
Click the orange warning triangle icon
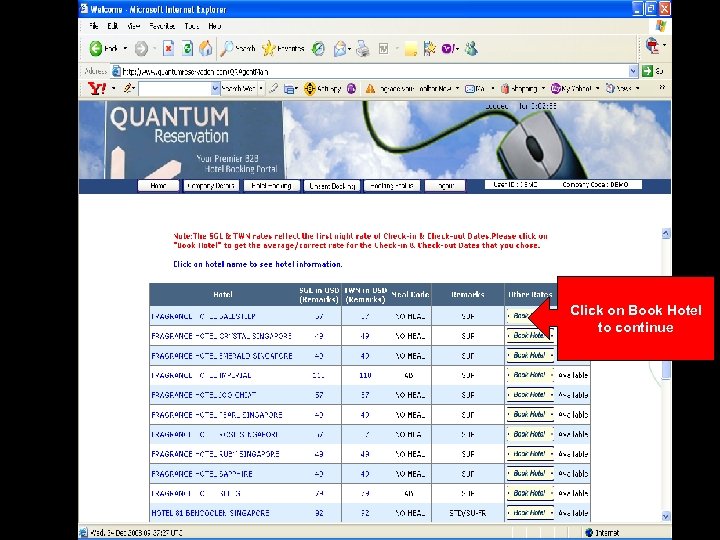[370, 89]
